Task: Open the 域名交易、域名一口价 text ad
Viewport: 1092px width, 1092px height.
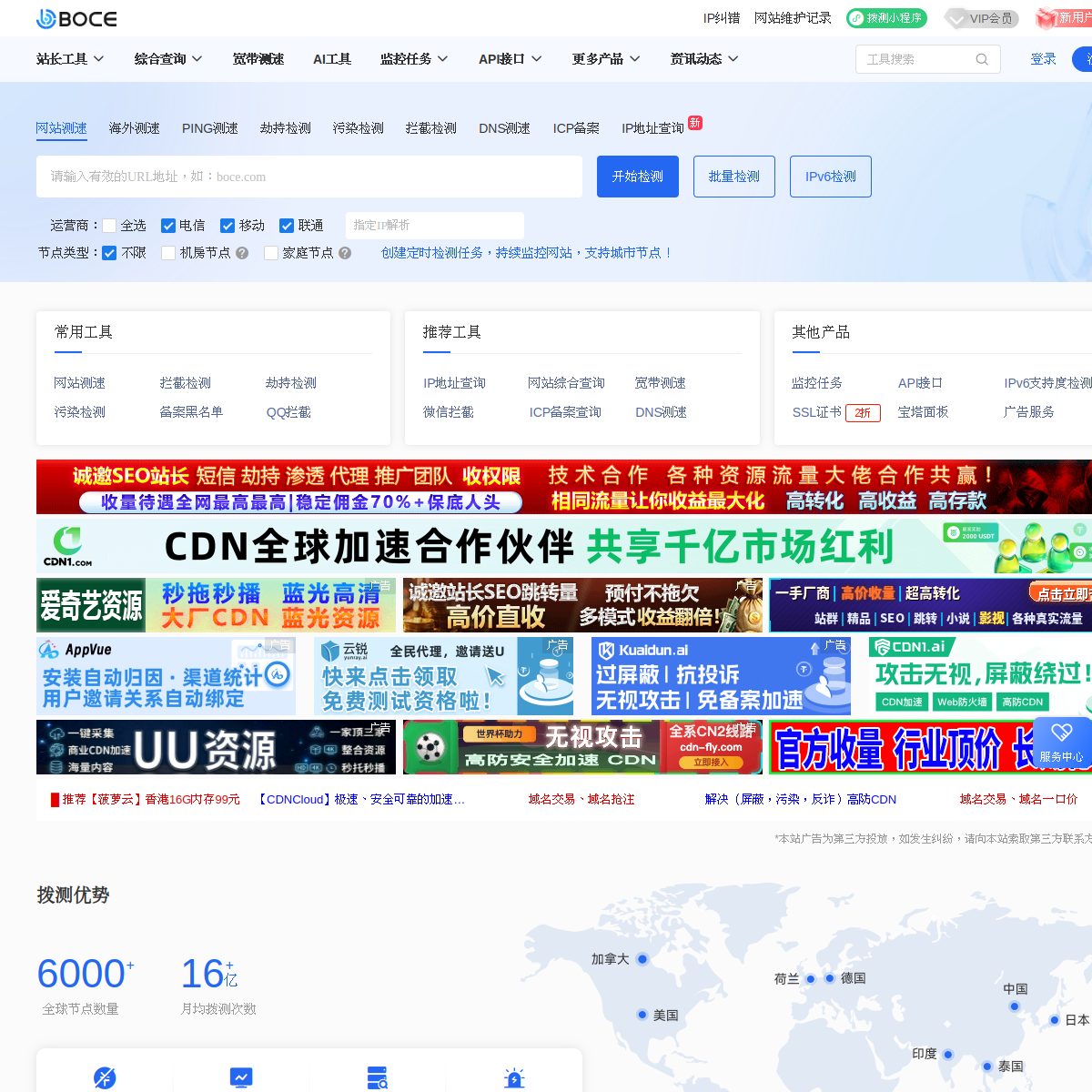Action: click(1018, 799)
